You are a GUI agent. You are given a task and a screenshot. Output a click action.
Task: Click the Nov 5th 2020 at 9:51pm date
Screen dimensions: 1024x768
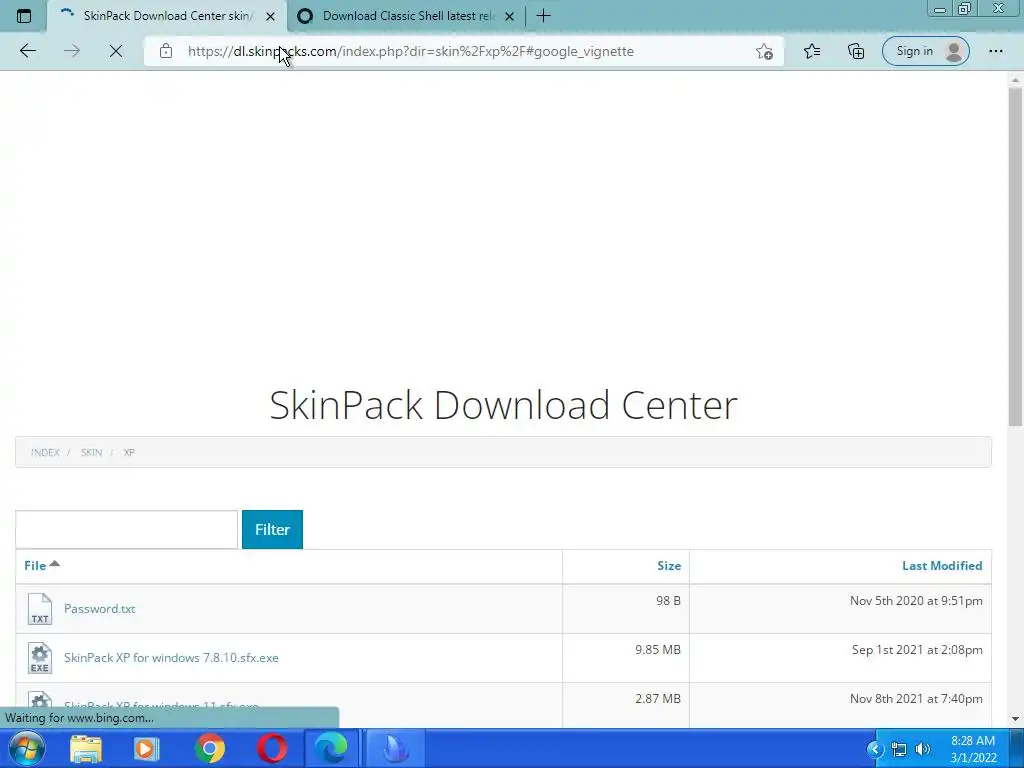click(x=916, y=601)
